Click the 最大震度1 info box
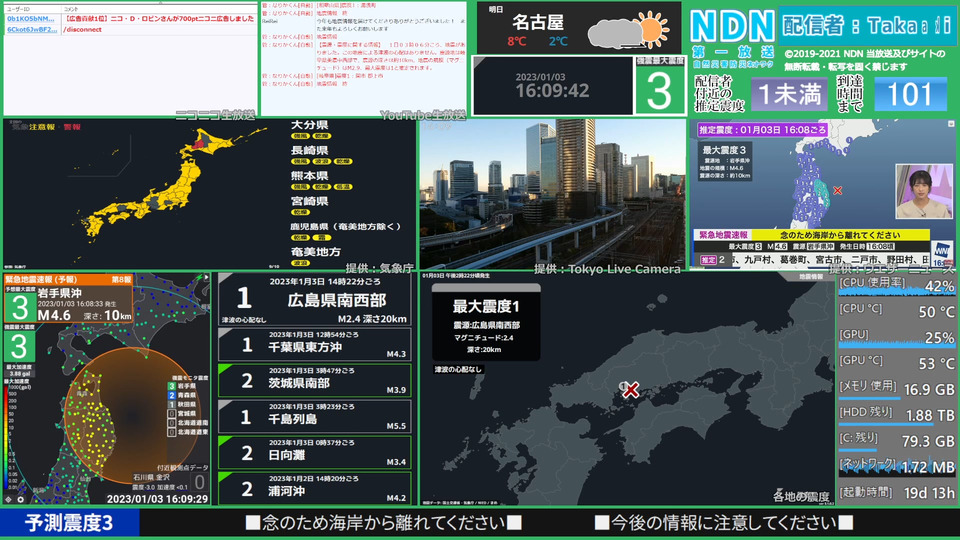 [486, 324]
